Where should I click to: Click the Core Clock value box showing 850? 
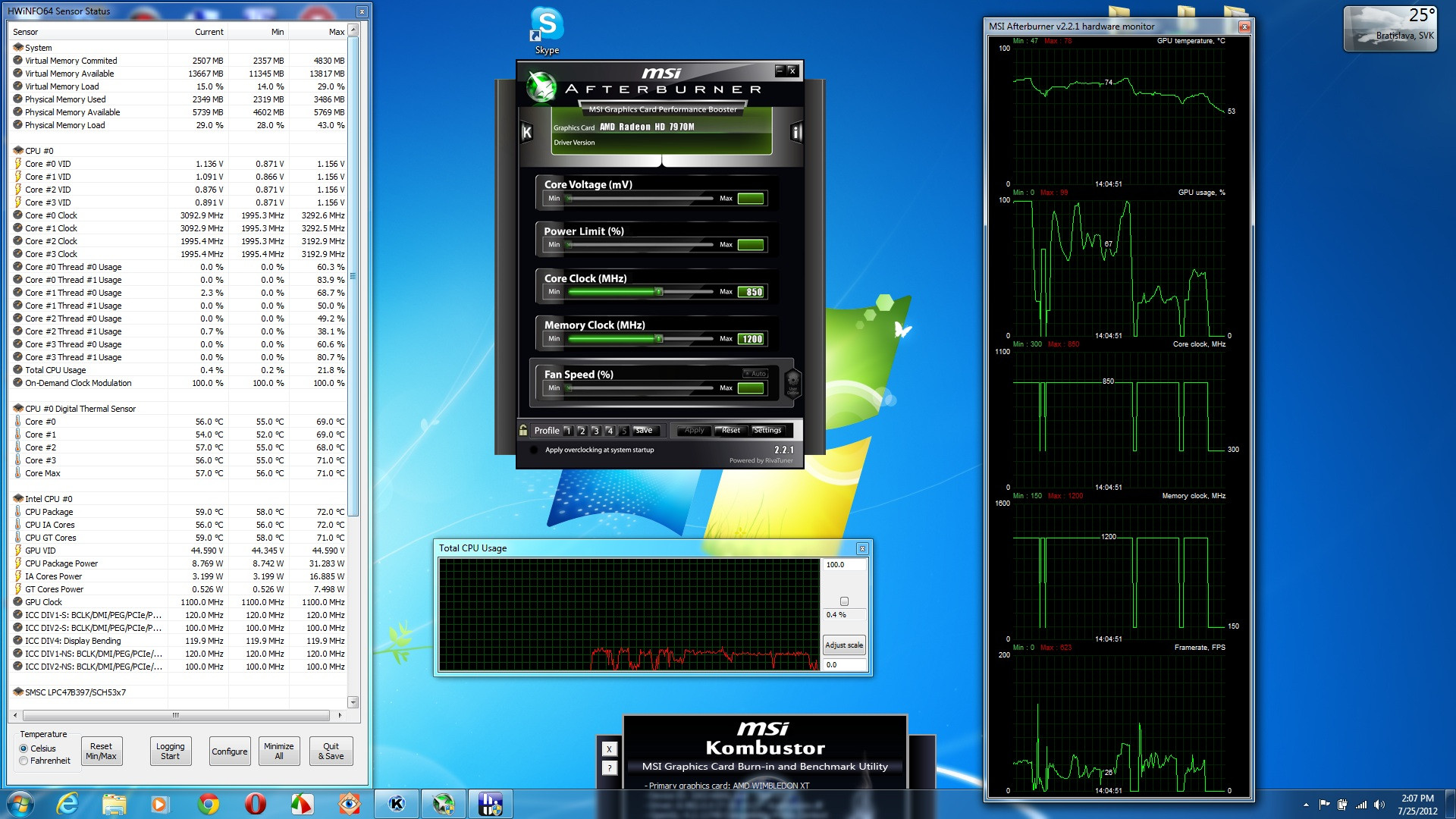tap(752, 292)
